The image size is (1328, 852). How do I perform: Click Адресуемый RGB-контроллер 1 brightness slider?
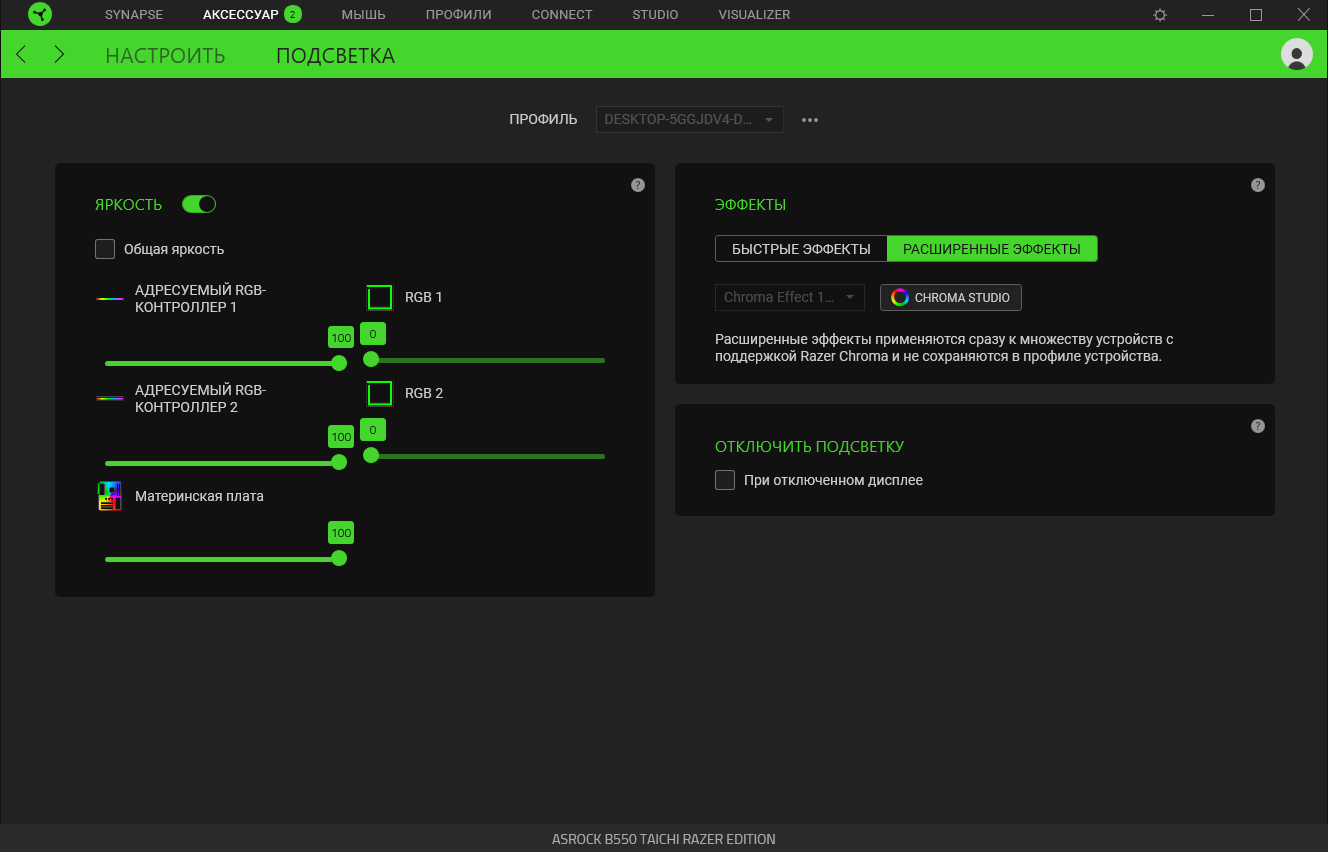click(x=225, y=363)
